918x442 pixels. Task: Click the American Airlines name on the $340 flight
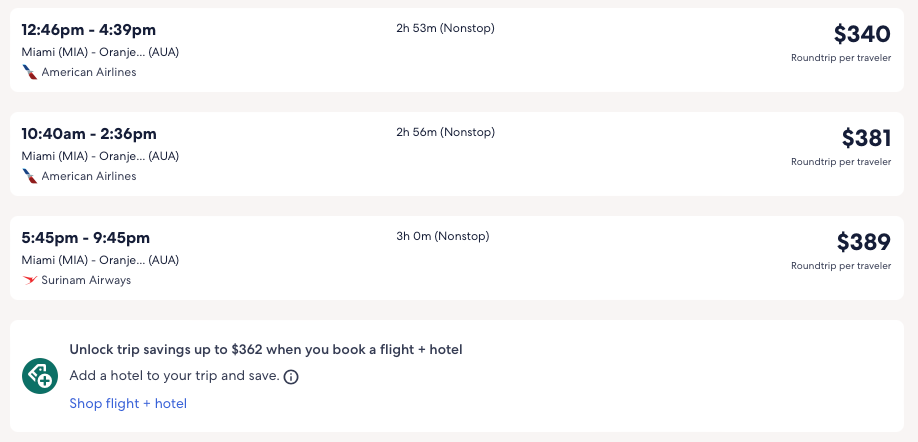(x=89, y=72)
